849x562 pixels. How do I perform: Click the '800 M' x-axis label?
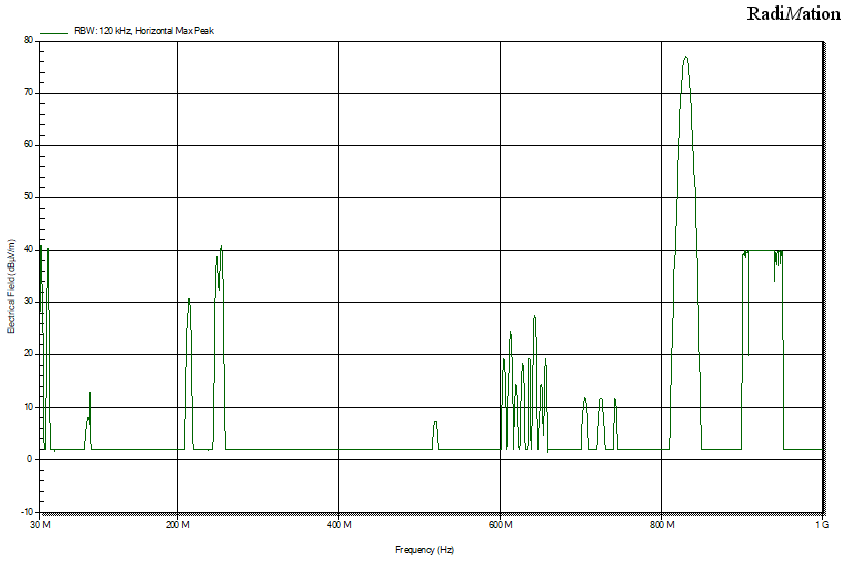(662, 524)
